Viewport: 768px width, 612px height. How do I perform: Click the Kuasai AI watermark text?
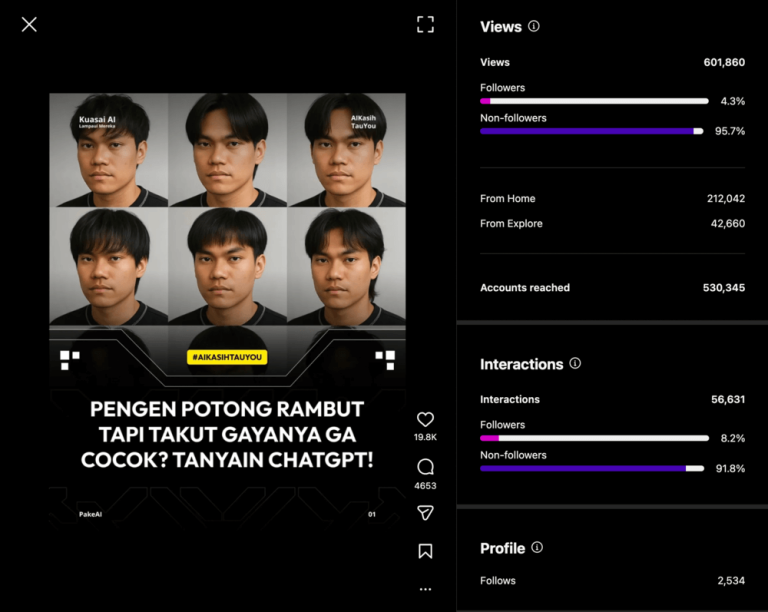(97, 122)
